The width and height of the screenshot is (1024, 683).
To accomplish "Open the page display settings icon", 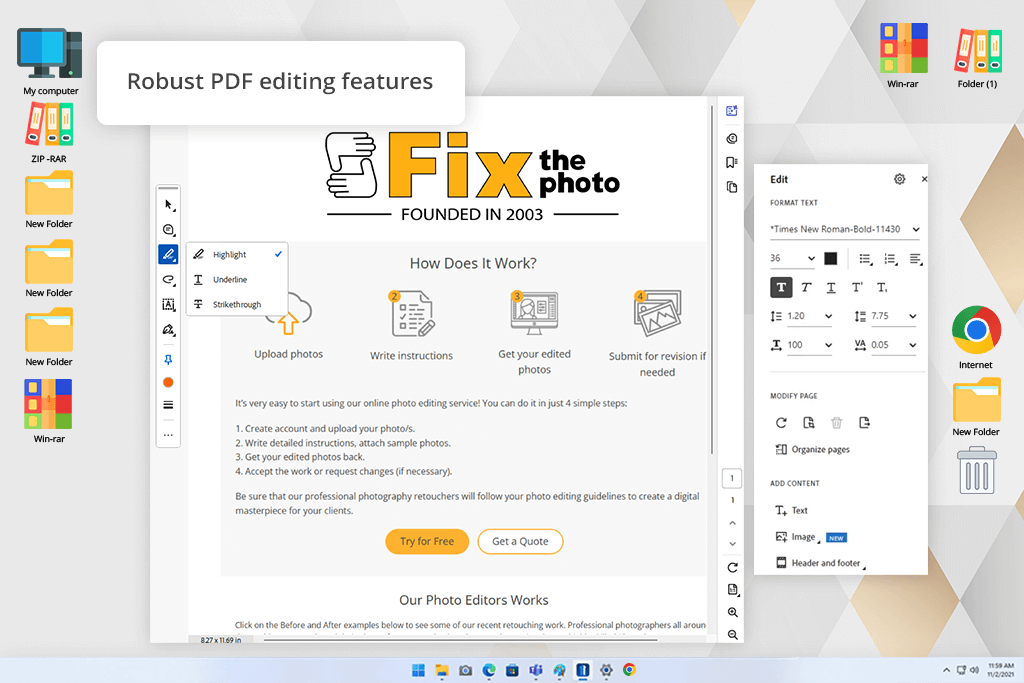I will (733, 590).
